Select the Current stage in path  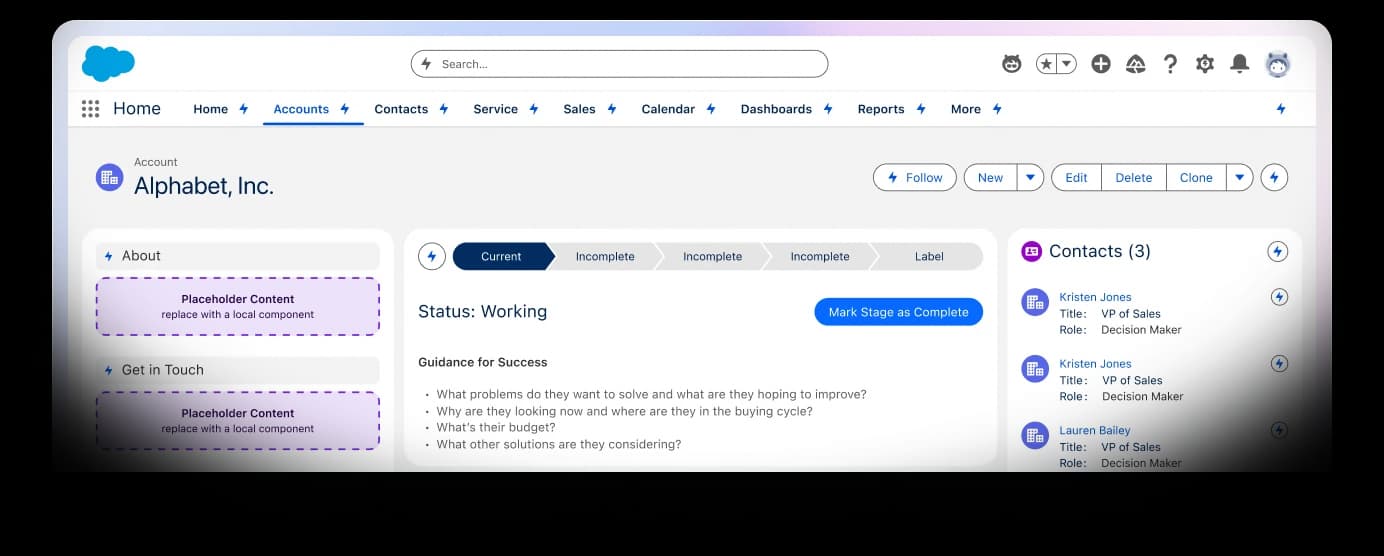tap(501, 256)
